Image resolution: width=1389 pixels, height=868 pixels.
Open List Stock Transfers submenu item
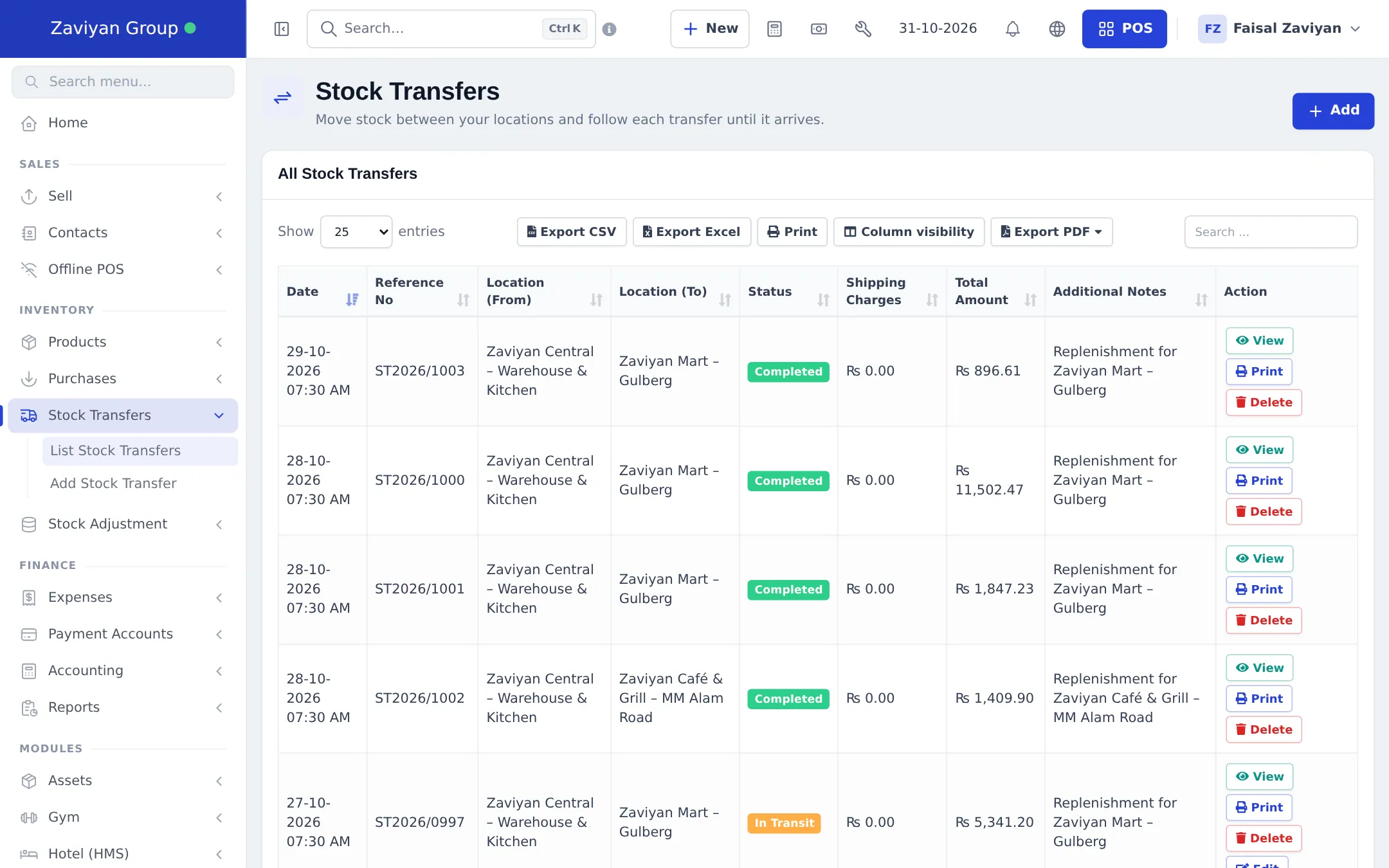click(x=140, y=451)
